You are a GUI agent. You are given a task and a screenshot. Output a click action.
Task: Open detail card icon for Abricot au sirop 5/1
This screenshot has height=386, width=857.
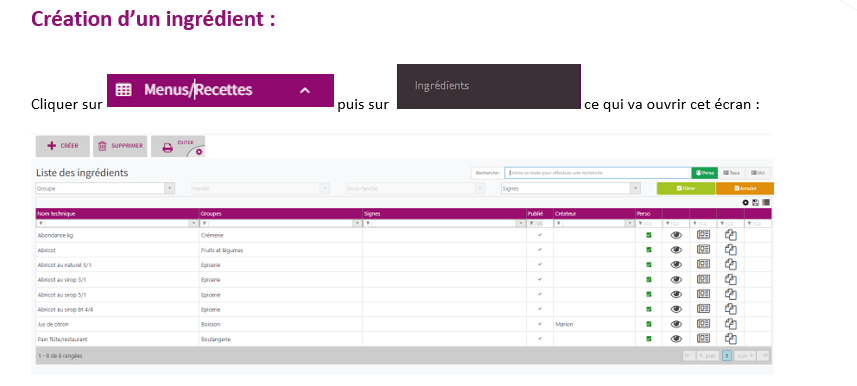tap(703, 294)
